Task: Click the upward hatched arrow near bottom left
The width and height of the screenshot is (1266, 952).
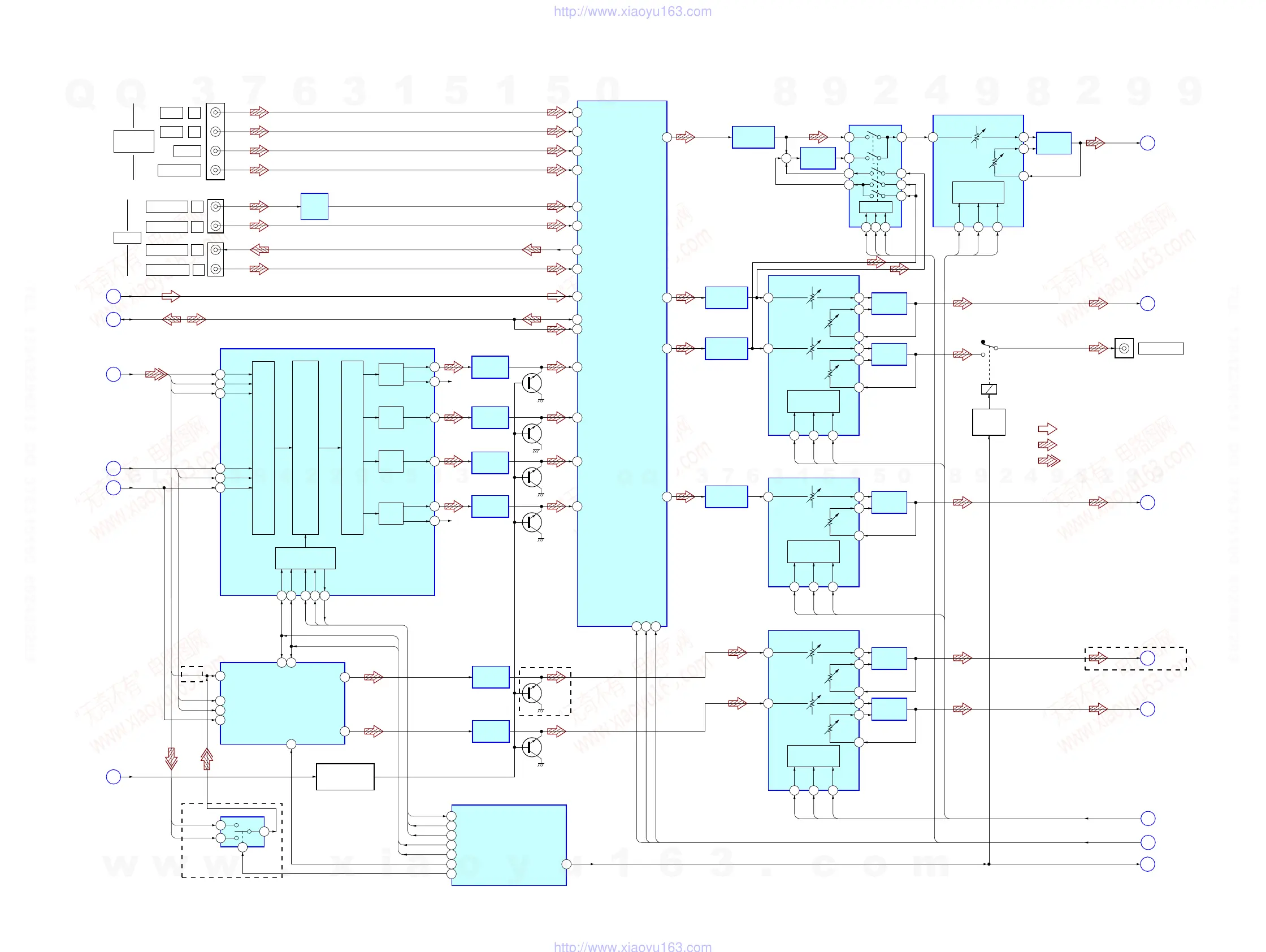Action: point(207,759)
